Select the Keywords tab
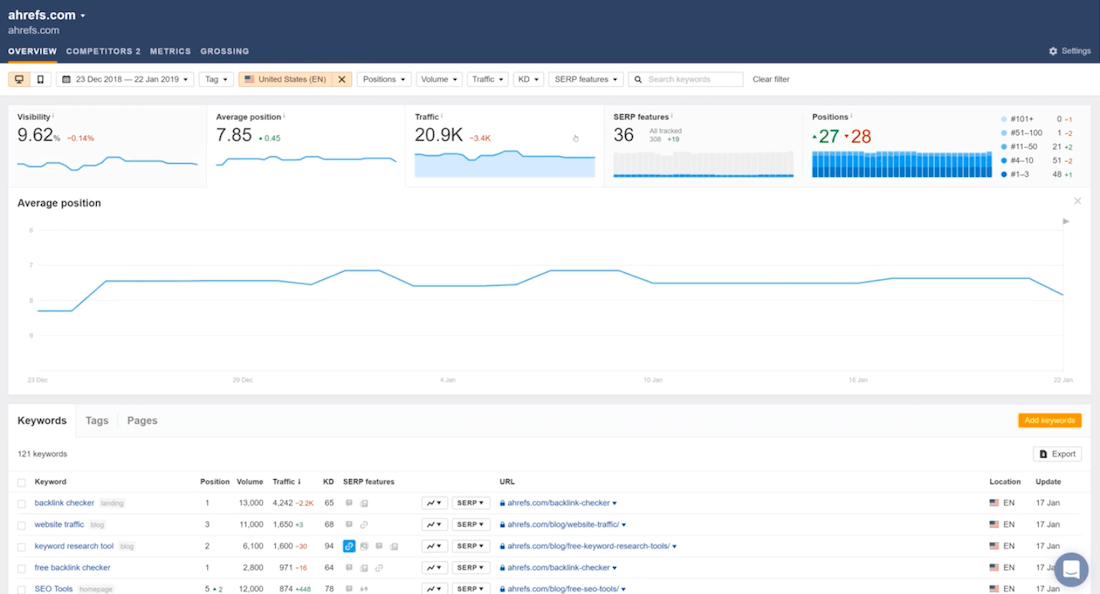The image size is (1100, 594). [42, 421]
